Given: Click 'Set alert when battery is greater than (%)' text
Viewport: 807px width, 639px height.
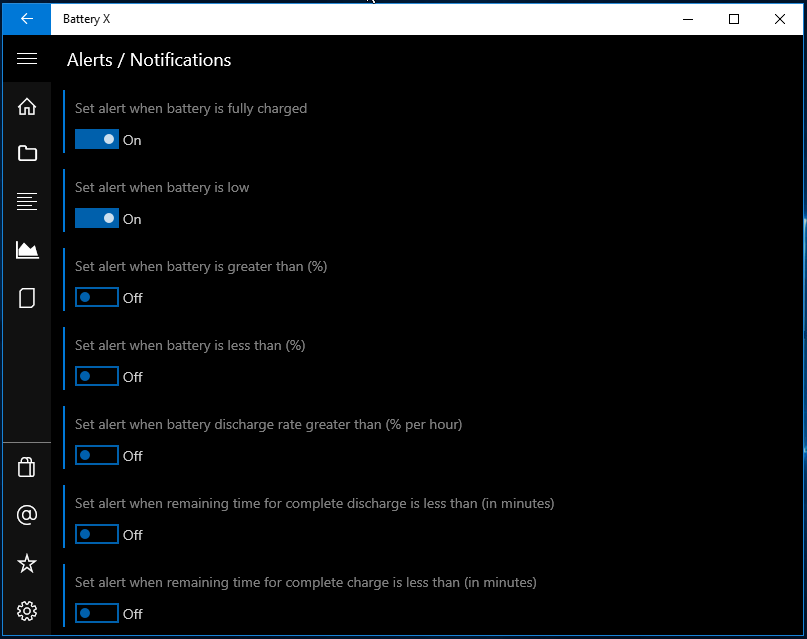Looking at the screenshot, I should 201,267.
